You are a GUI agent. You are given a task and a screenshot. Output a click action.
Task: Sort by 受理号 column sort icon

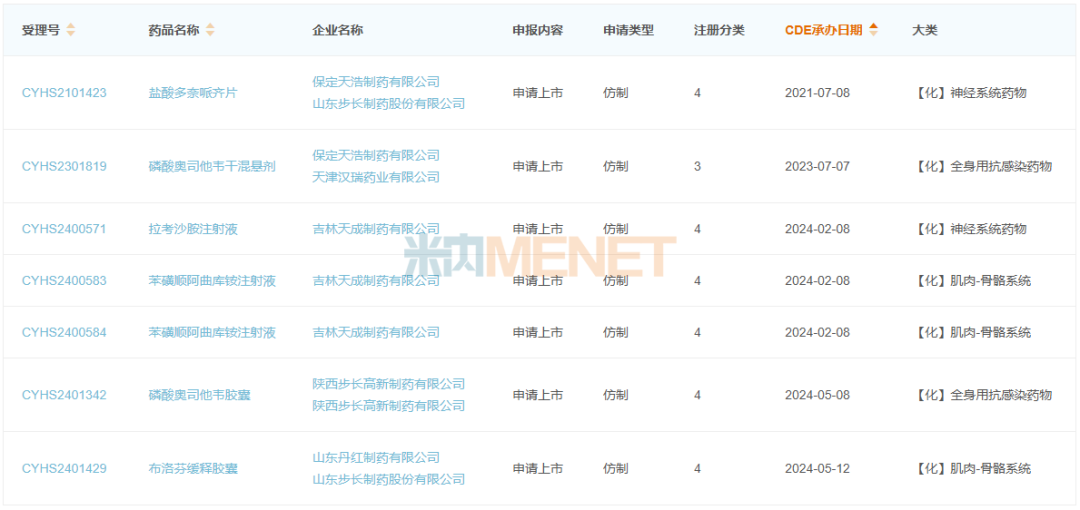[71, 30]
